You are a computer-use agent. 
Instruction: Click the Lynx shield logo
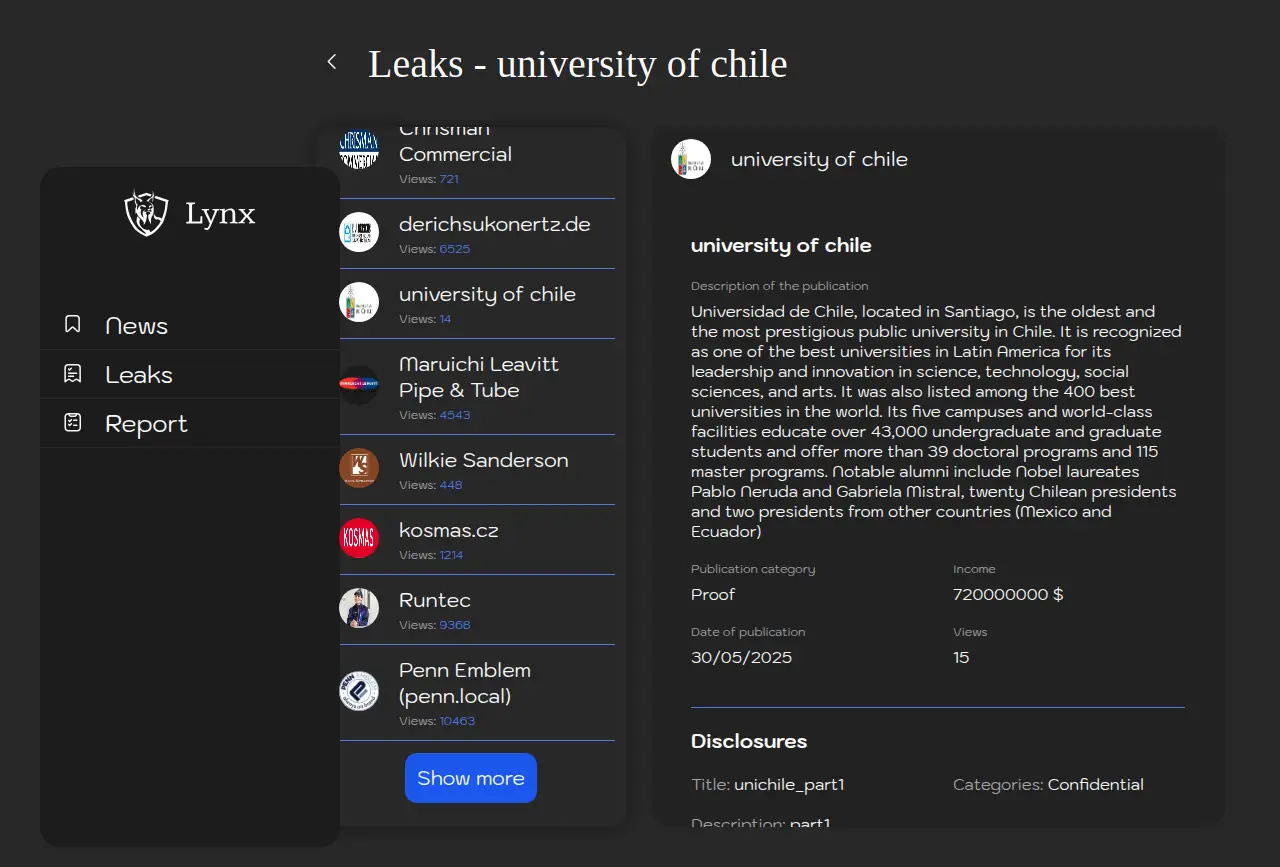(x=146, y=213)
